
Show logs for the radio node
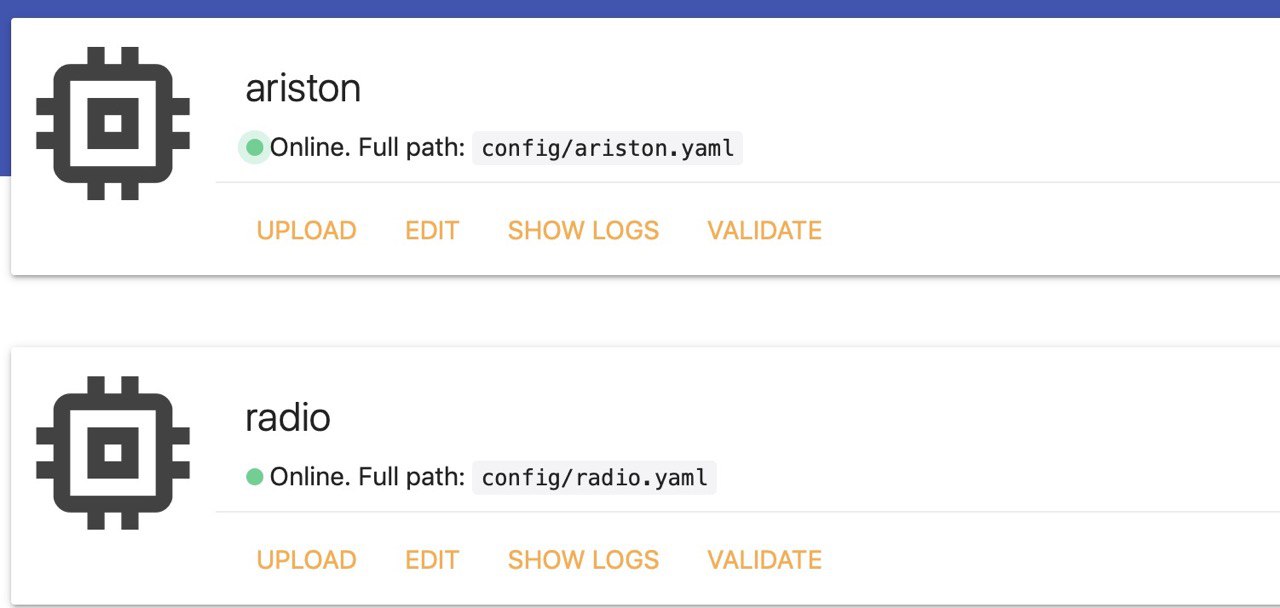583,560
